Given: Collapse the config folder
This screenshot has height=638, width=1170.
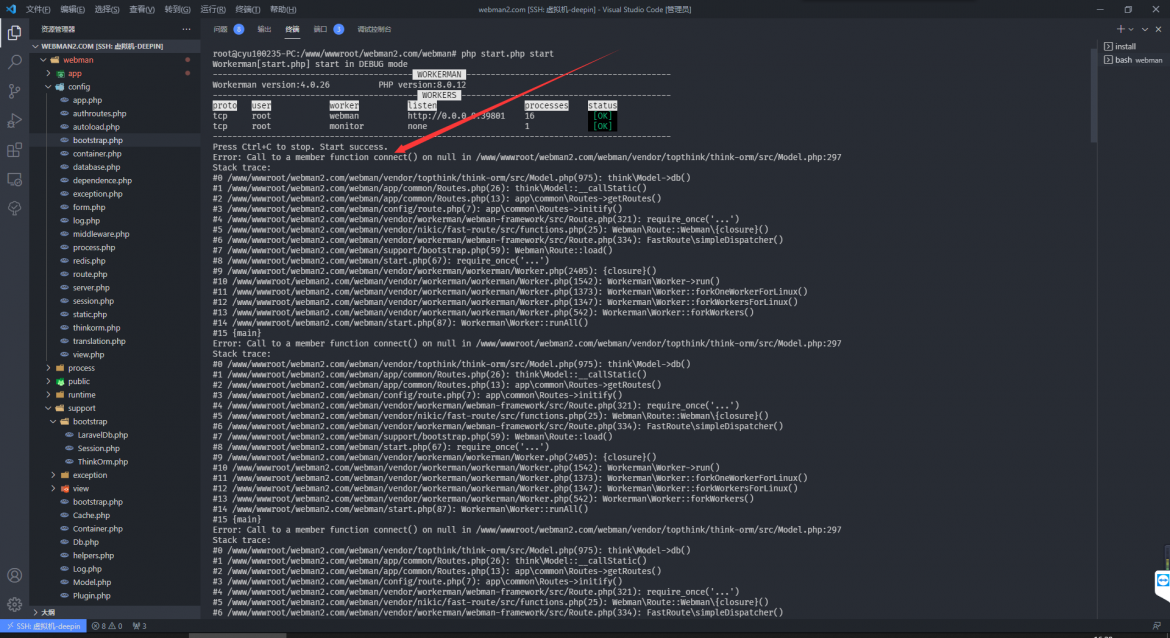Looking at the screenshot, I should pyautogui.click(x=49, y=87).
